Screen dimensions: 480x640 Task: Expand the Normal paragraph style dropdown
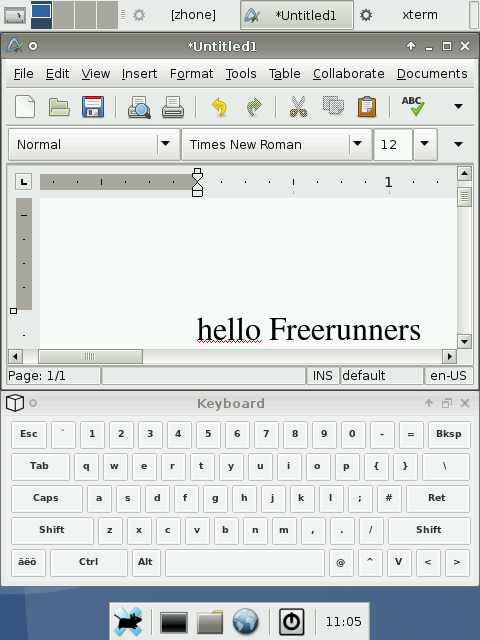pyautogui.click(x=166, y=144)
